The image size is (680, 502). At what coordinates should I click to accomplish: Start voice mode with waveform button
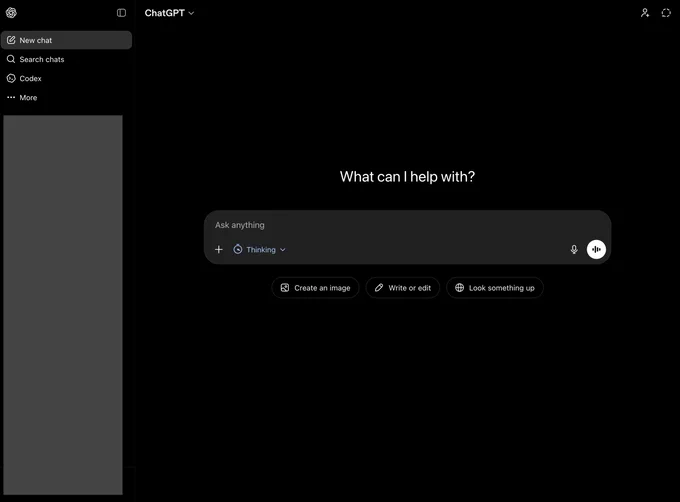pyautogui.click(x=596, y=249)
